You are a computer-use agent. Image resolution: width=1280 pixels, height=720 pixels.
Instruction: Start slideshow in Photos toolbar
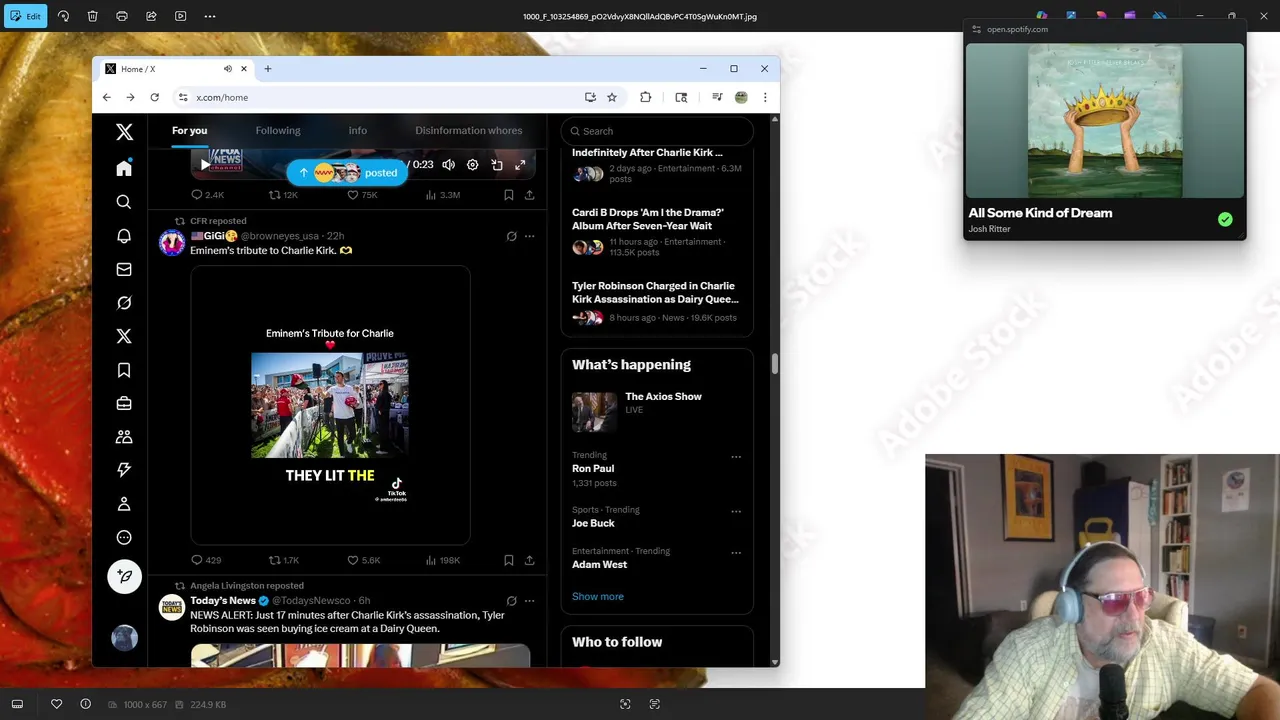click(x=180, y=16)
